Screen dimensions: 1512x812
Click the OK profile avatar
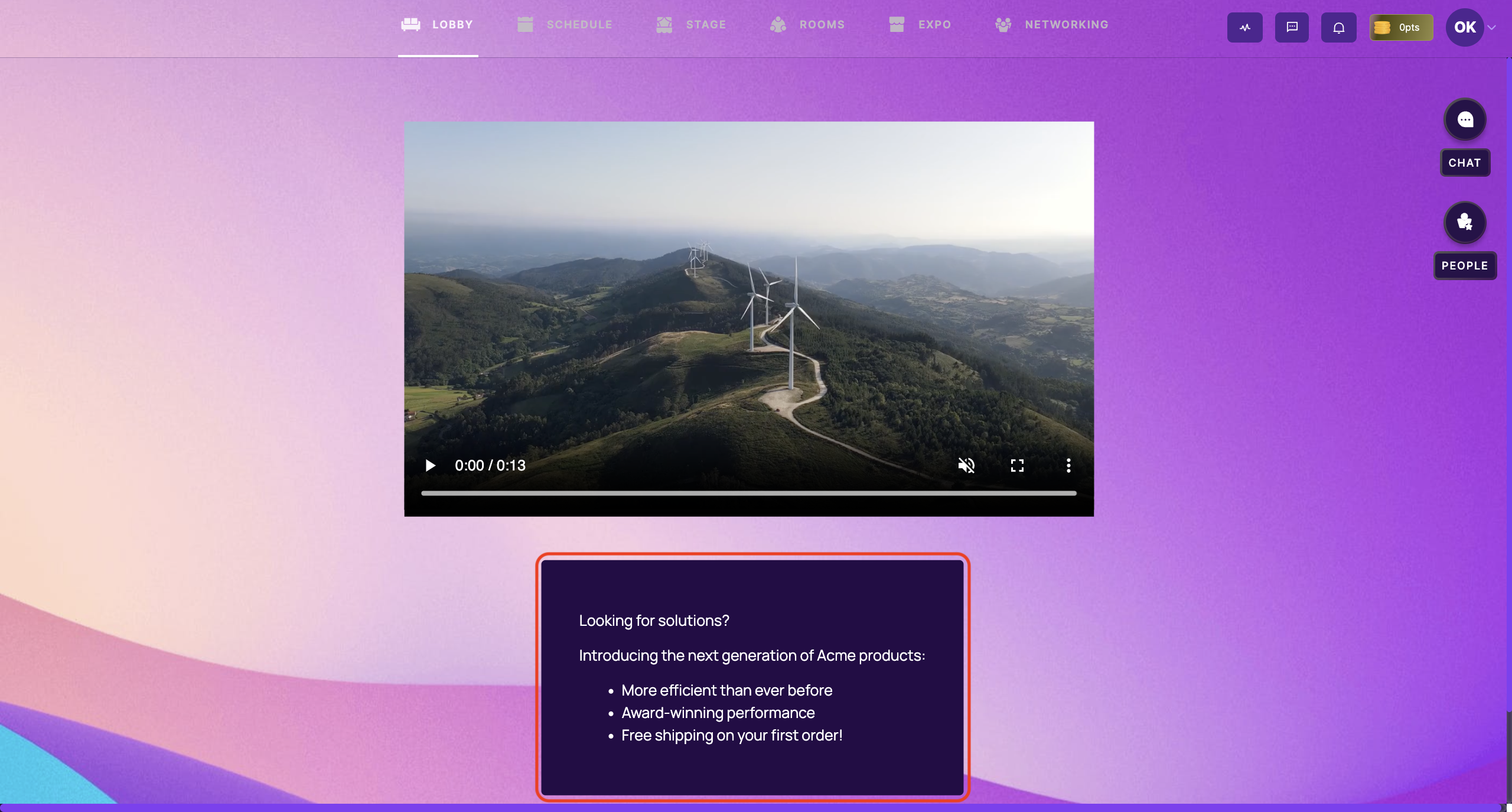[x=1465, y=27]
